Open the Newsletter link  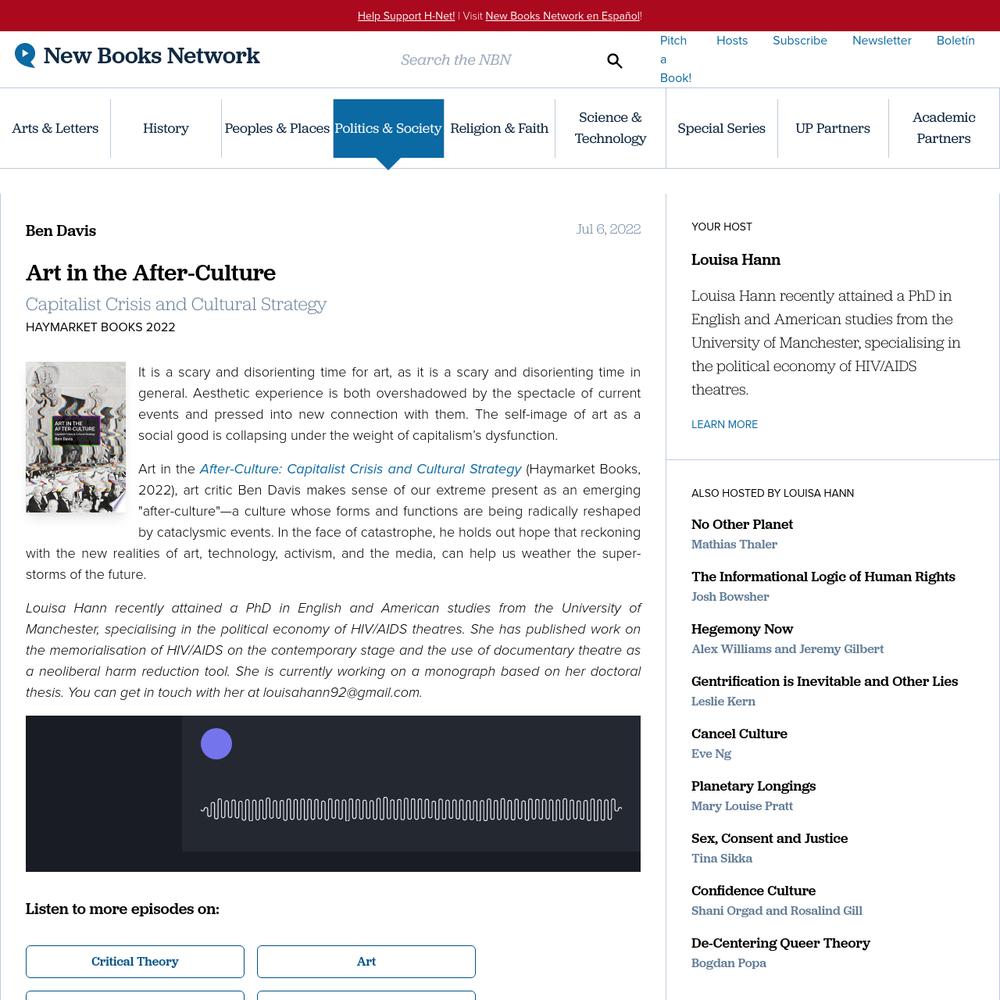coord(881,41)
